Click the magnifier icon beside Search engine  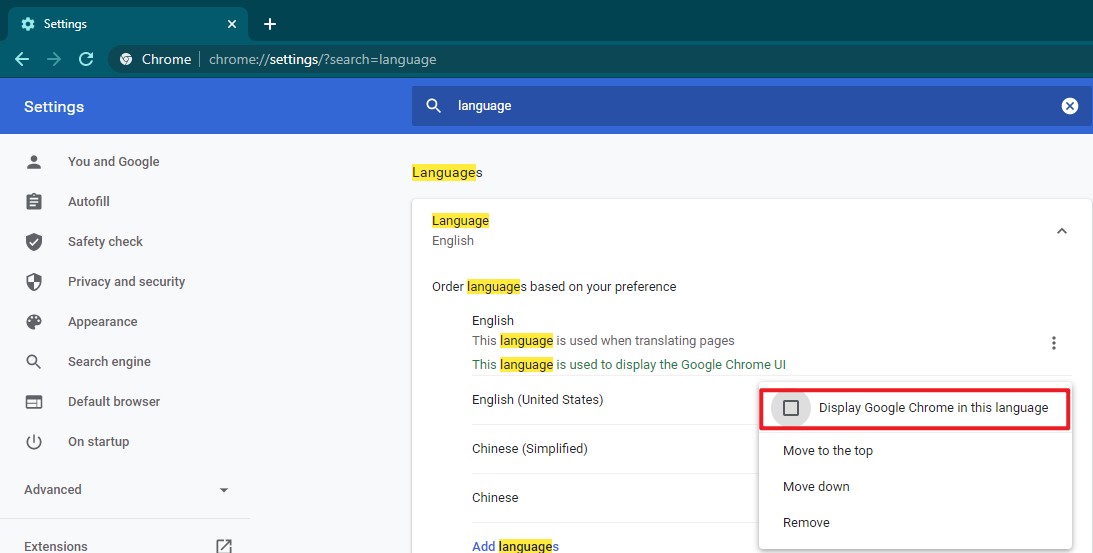[x=33, y=362]
